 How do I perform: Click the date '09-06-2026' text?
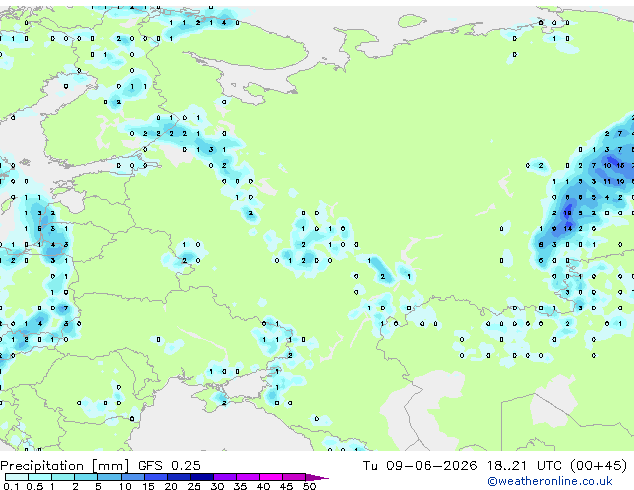431,466
